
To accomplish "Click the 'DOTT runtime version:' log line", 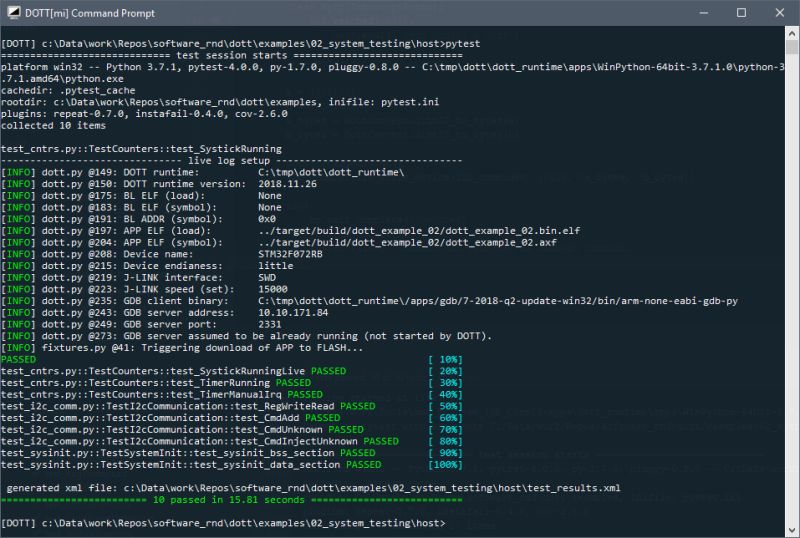I will tap(159, 184).
